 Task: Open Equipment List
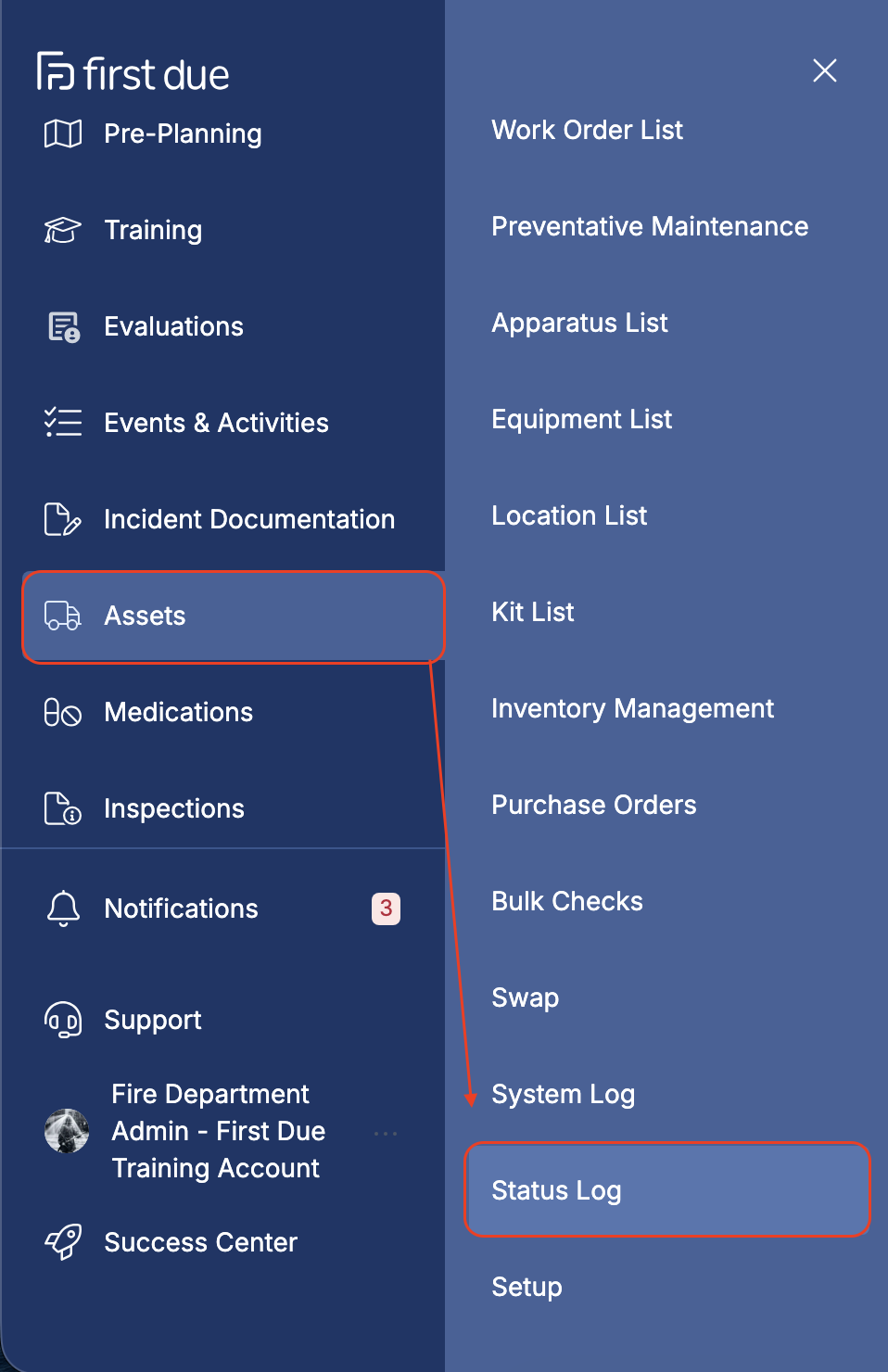tap(581, 419)
